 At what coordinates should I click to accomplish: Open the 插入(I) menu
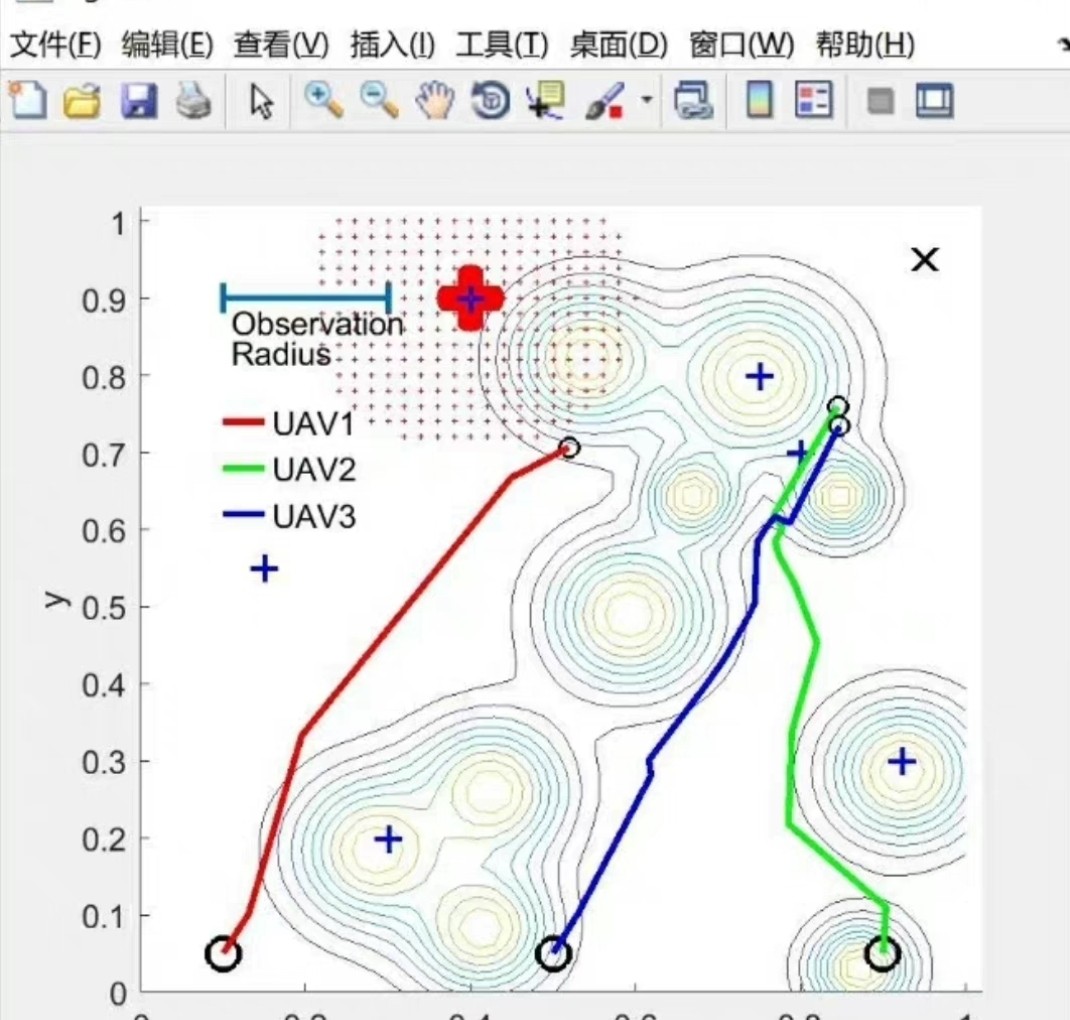coord(392,45)
